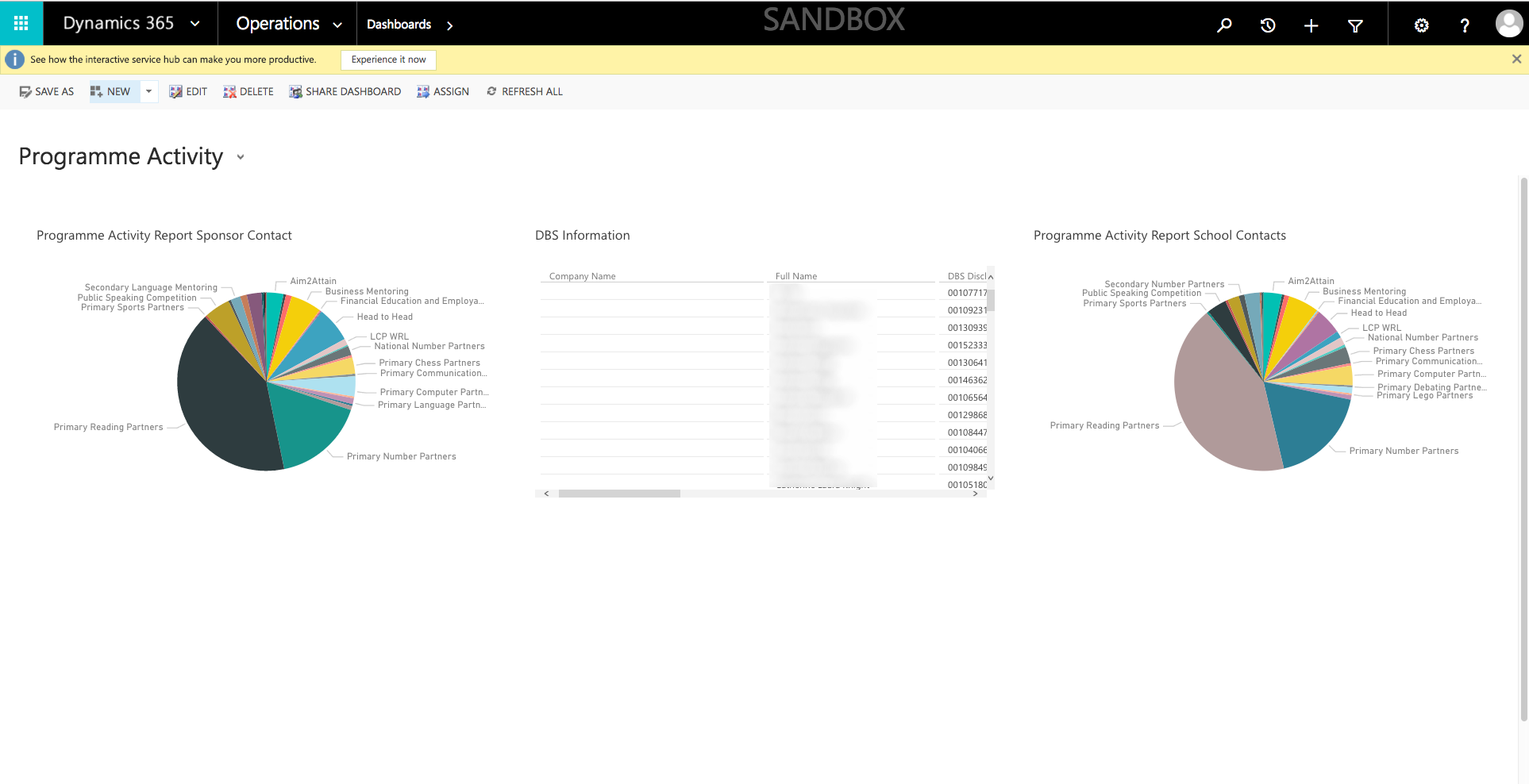Image resolution: width=1529 pixels, height=784 pixels.
Task: Click the help question mark icon
Action: click(x=1465, y=25)
